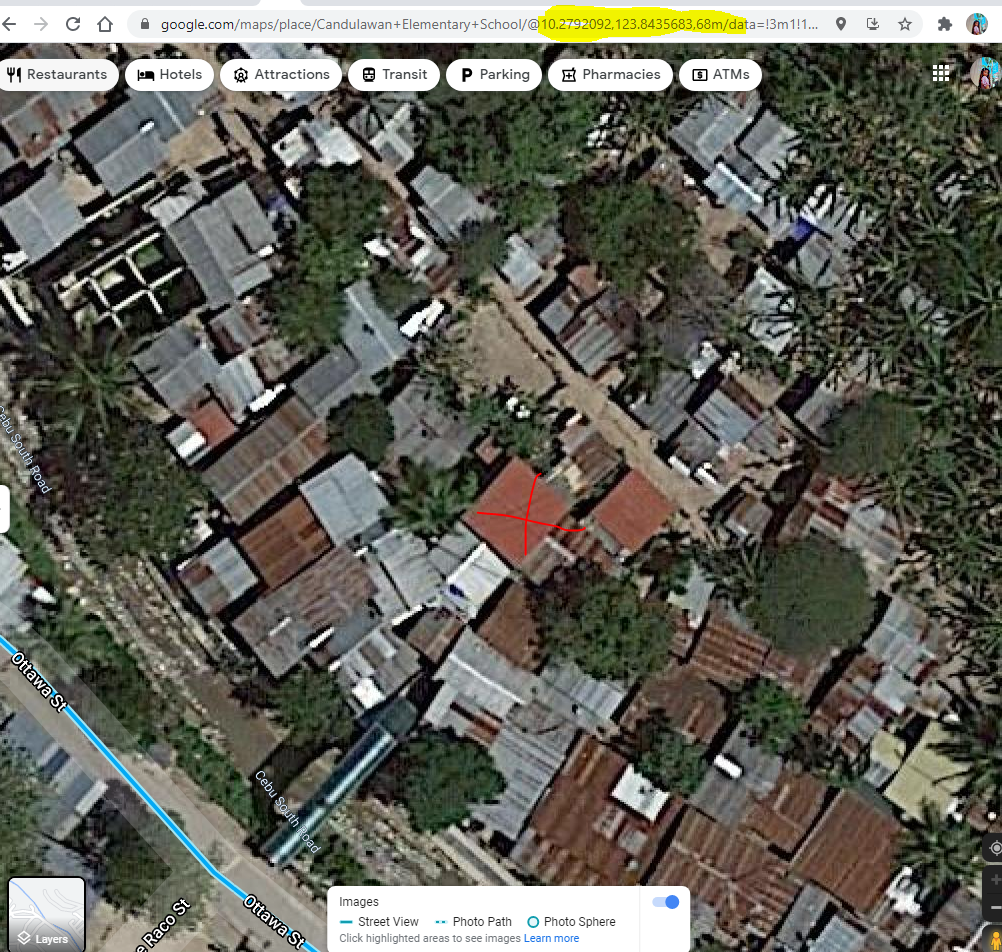Activate the Street View pegman

[994, 938]
